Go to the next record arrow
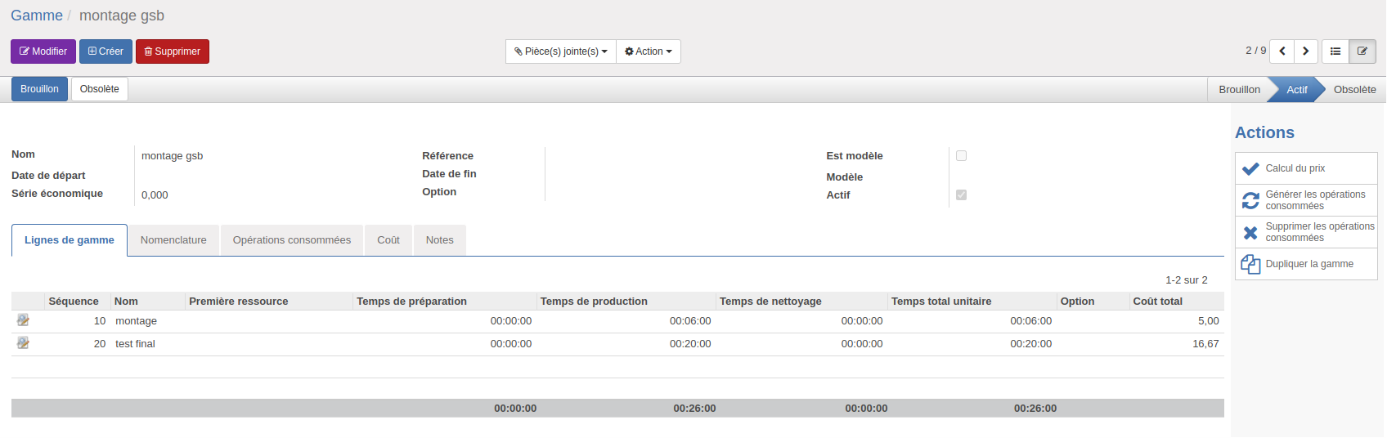Viewport: 1387px width, 438px height. (x=1306, y=51)
